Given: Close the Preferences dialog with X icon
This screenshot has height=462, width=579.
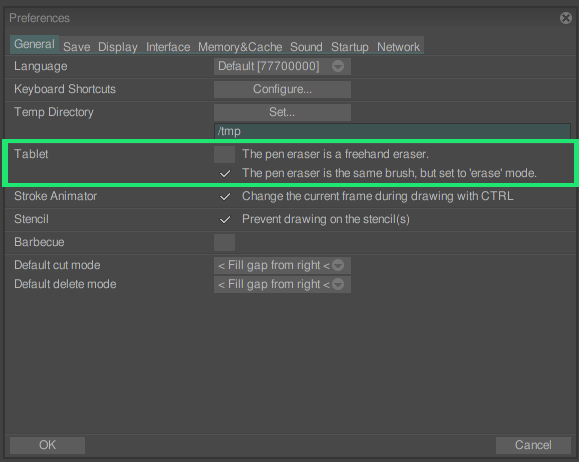Looking at the screenshot, I should click(x=565, y=18).
